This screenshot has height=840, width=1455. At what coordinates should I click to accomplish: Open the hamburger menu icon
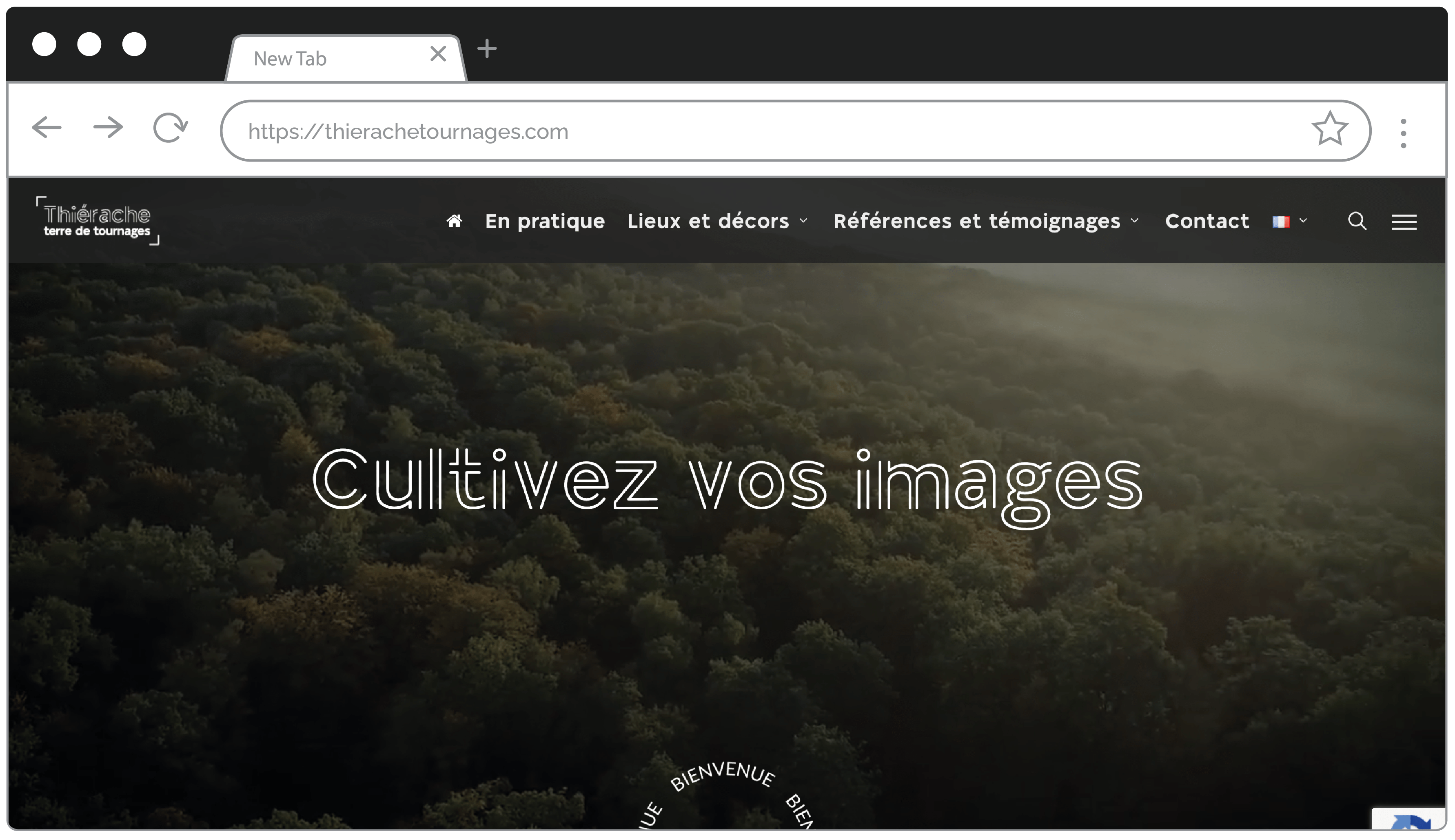1404,222
